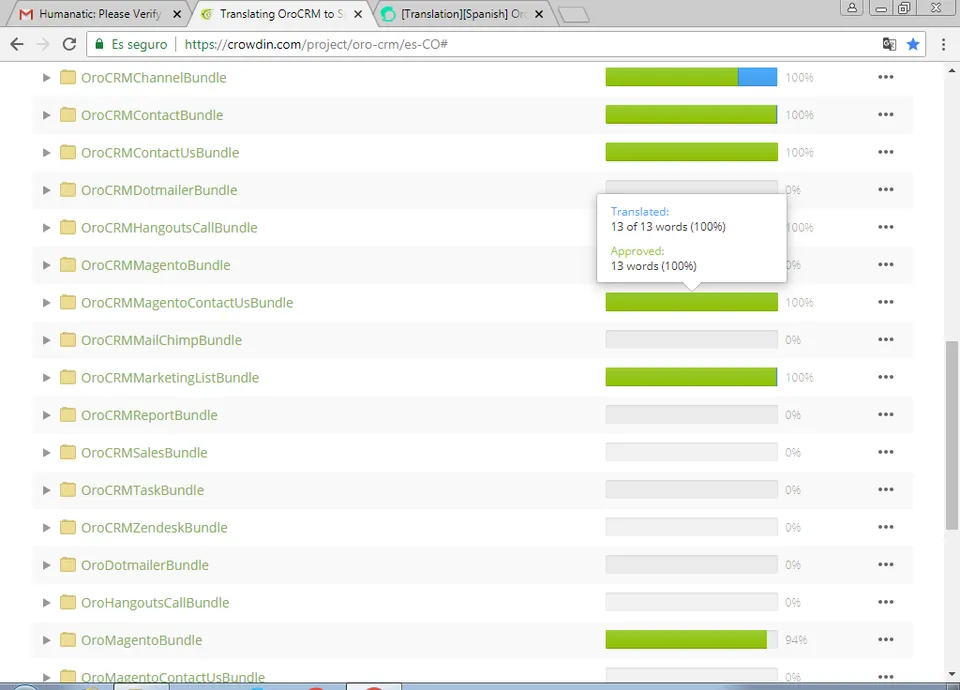Open the OroCRMTaskBundle link
The height and width of the screenshot is (690, 960).
142,490
